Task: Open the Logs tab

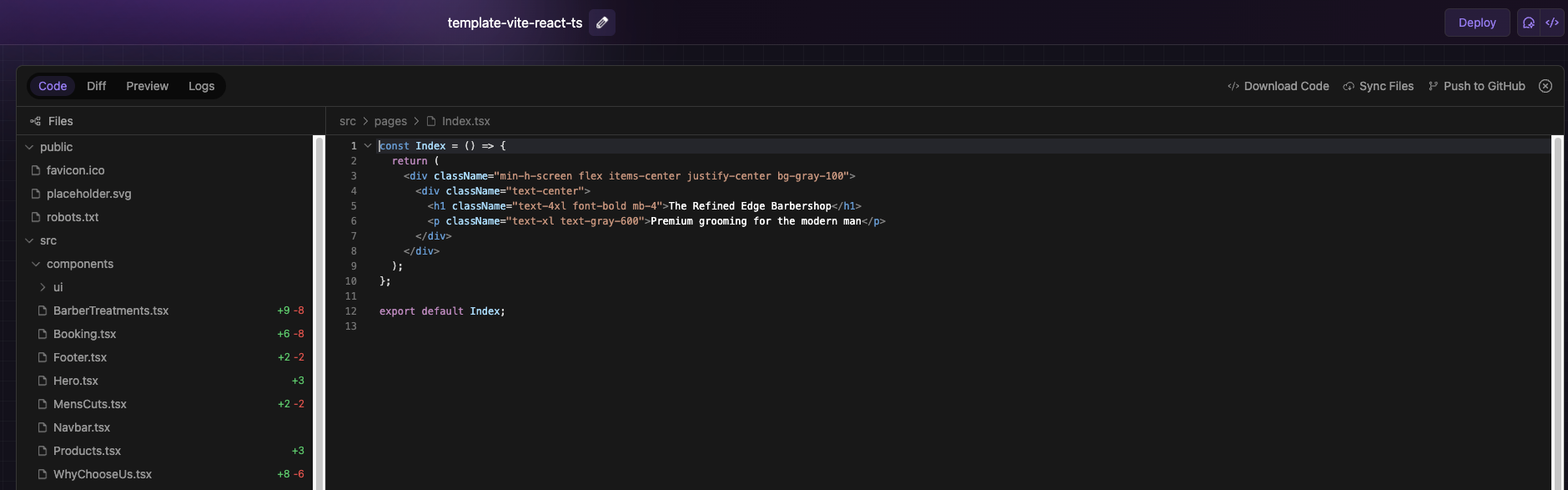Action: point(201,86)
